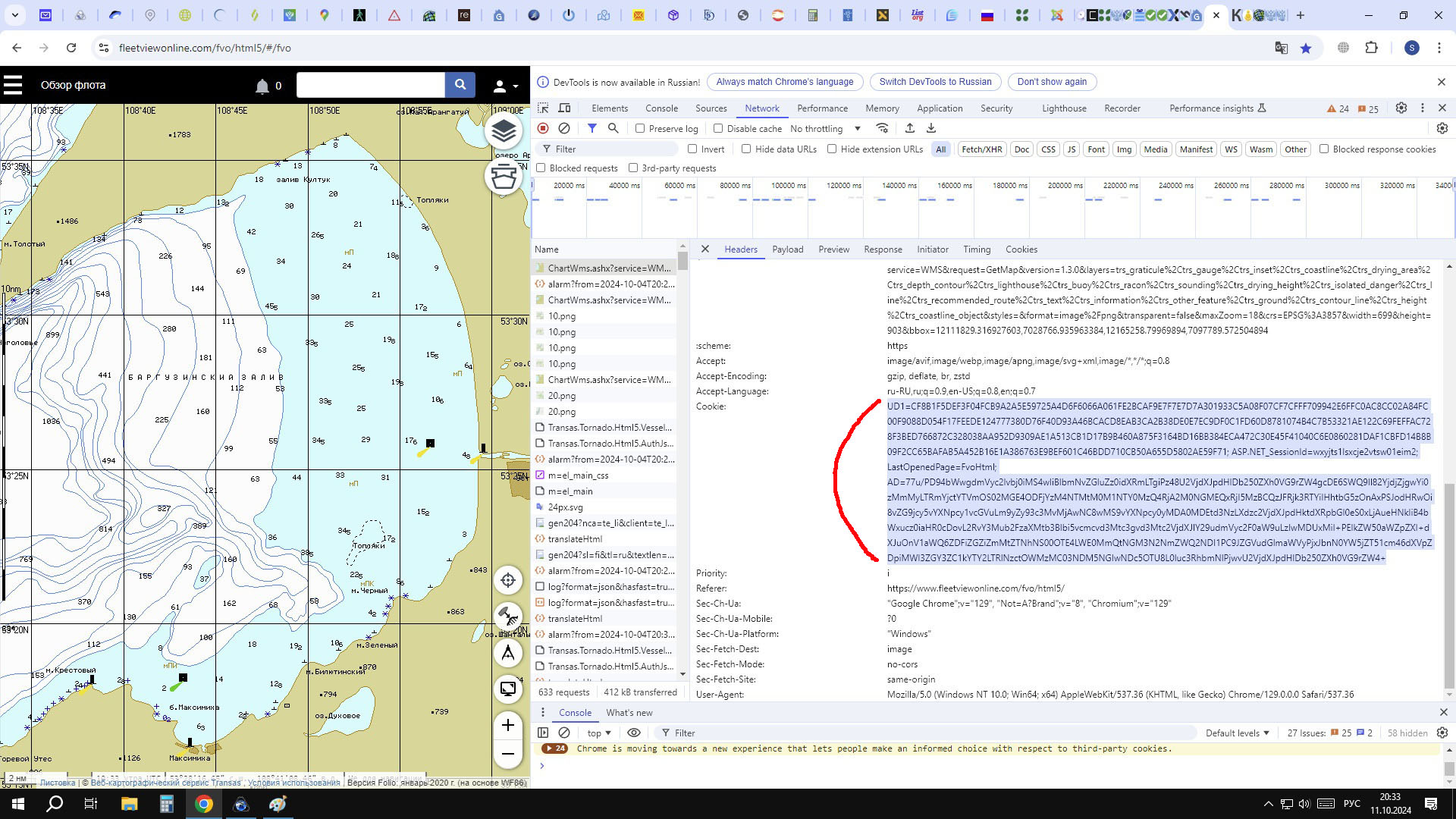1456x819 pixels.
Task: Expand the user account dropdown
Action: coord(506,86)
